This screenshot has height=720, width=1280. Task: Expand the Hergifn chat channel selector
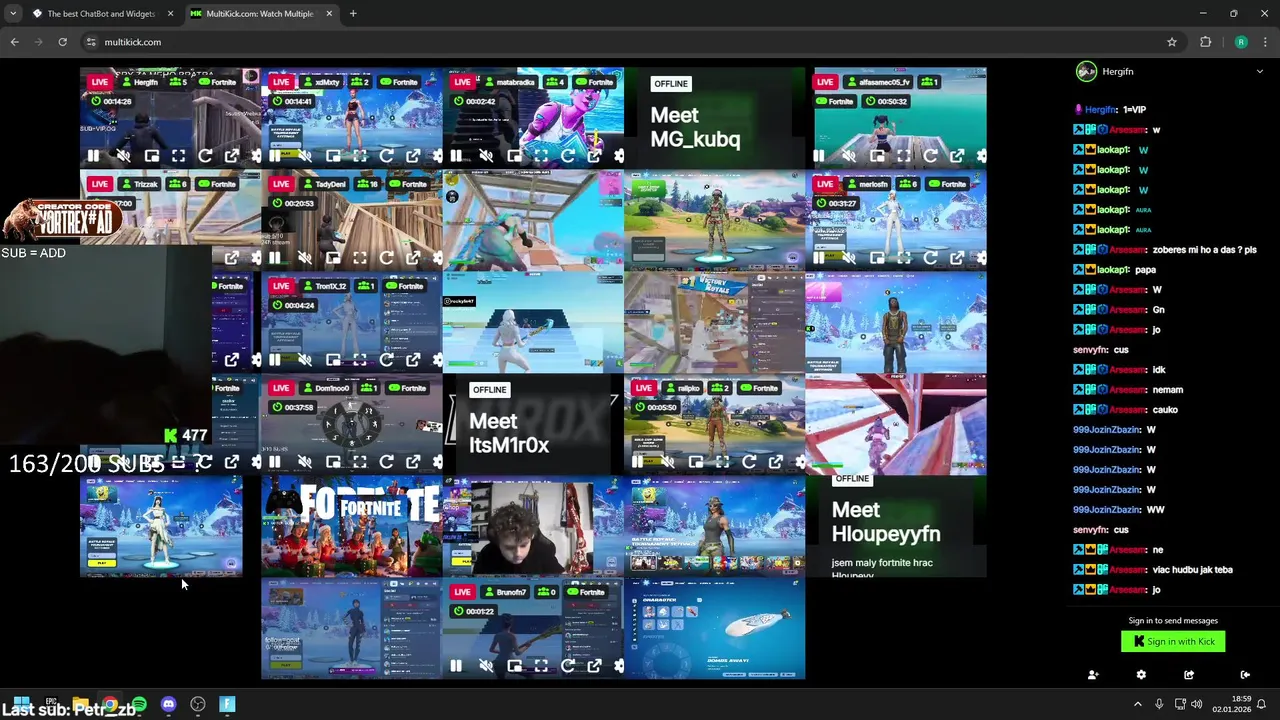tap(1259, 72)
